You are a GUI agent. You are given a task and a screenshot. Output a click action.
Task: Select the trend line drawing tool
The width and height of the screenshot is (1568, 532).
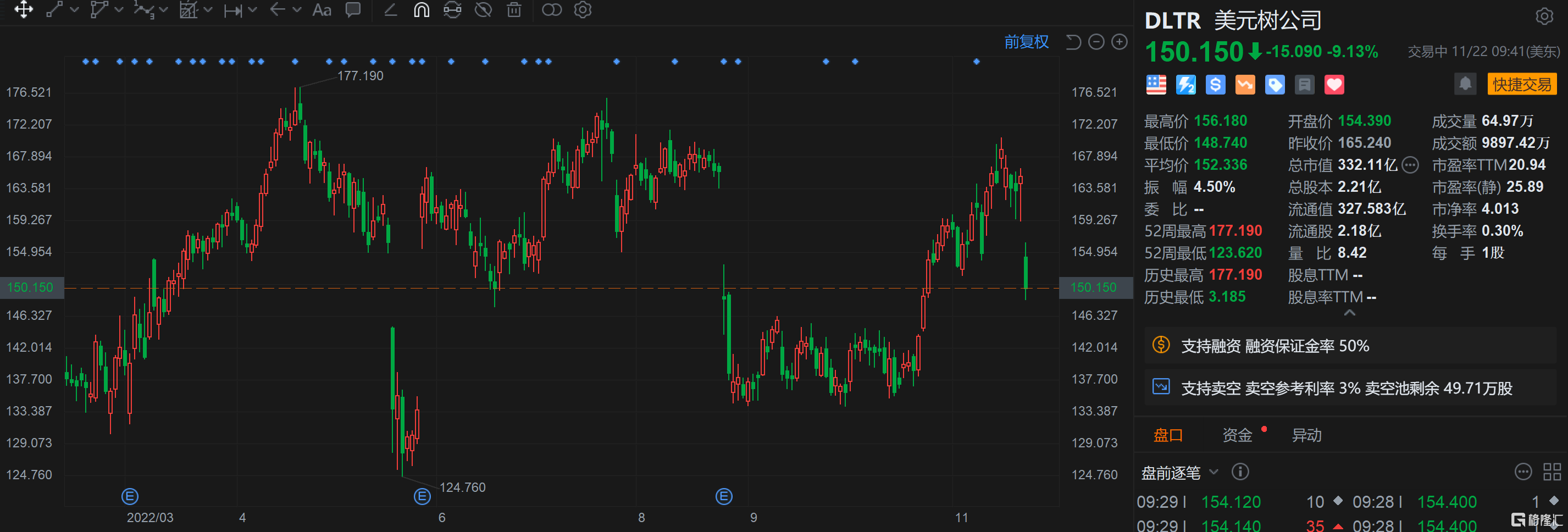54,10
